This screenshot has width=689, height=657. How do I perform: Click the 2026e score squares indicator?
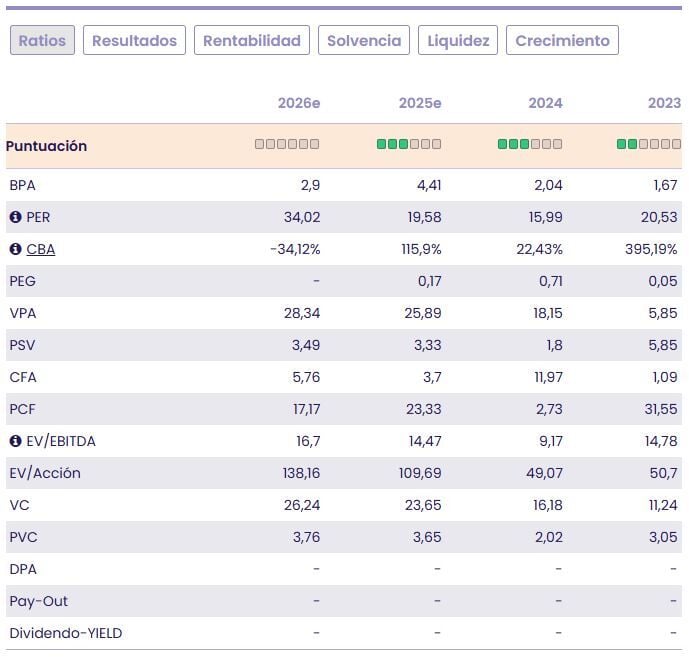pos(287,144)
